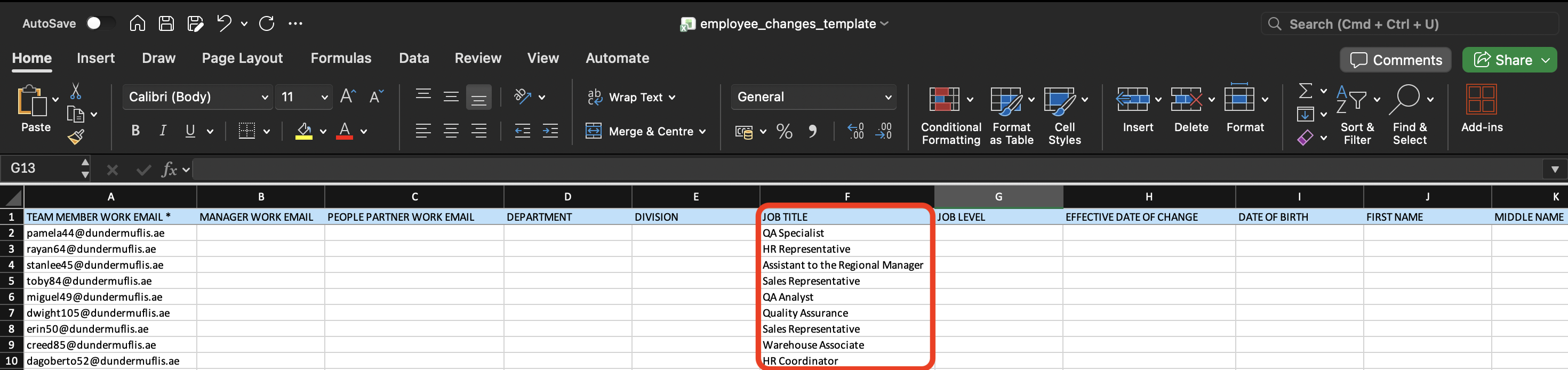Apply the yellow fill colour
The width and height of the screenshot is (1568, 370).
[304, 131]
